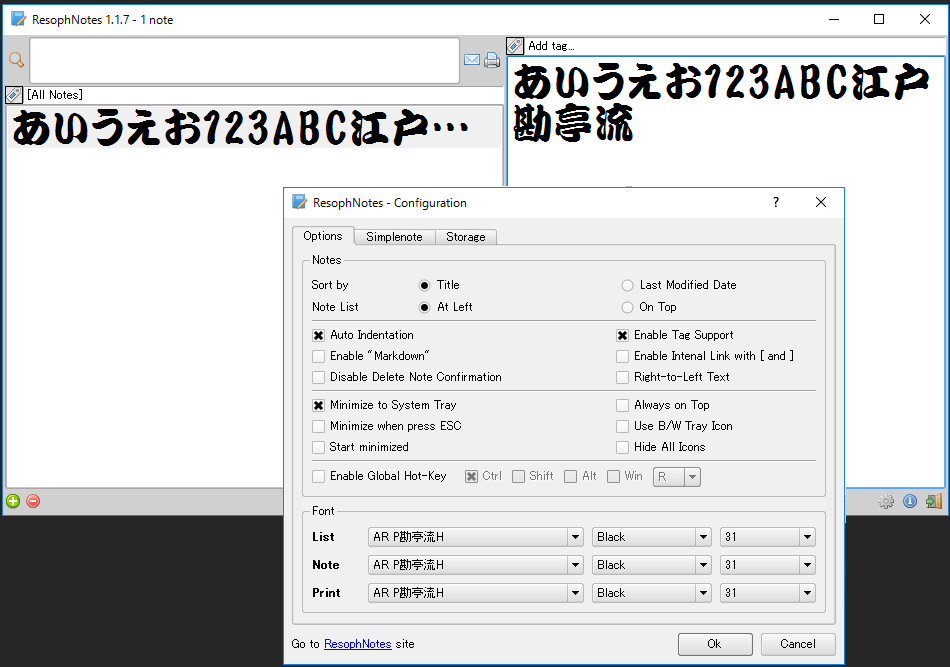Viewport: 950px width, 667px height.
Task: Toggle the Alt hot-key modifier checkbox
Action: tap(570, 477)
